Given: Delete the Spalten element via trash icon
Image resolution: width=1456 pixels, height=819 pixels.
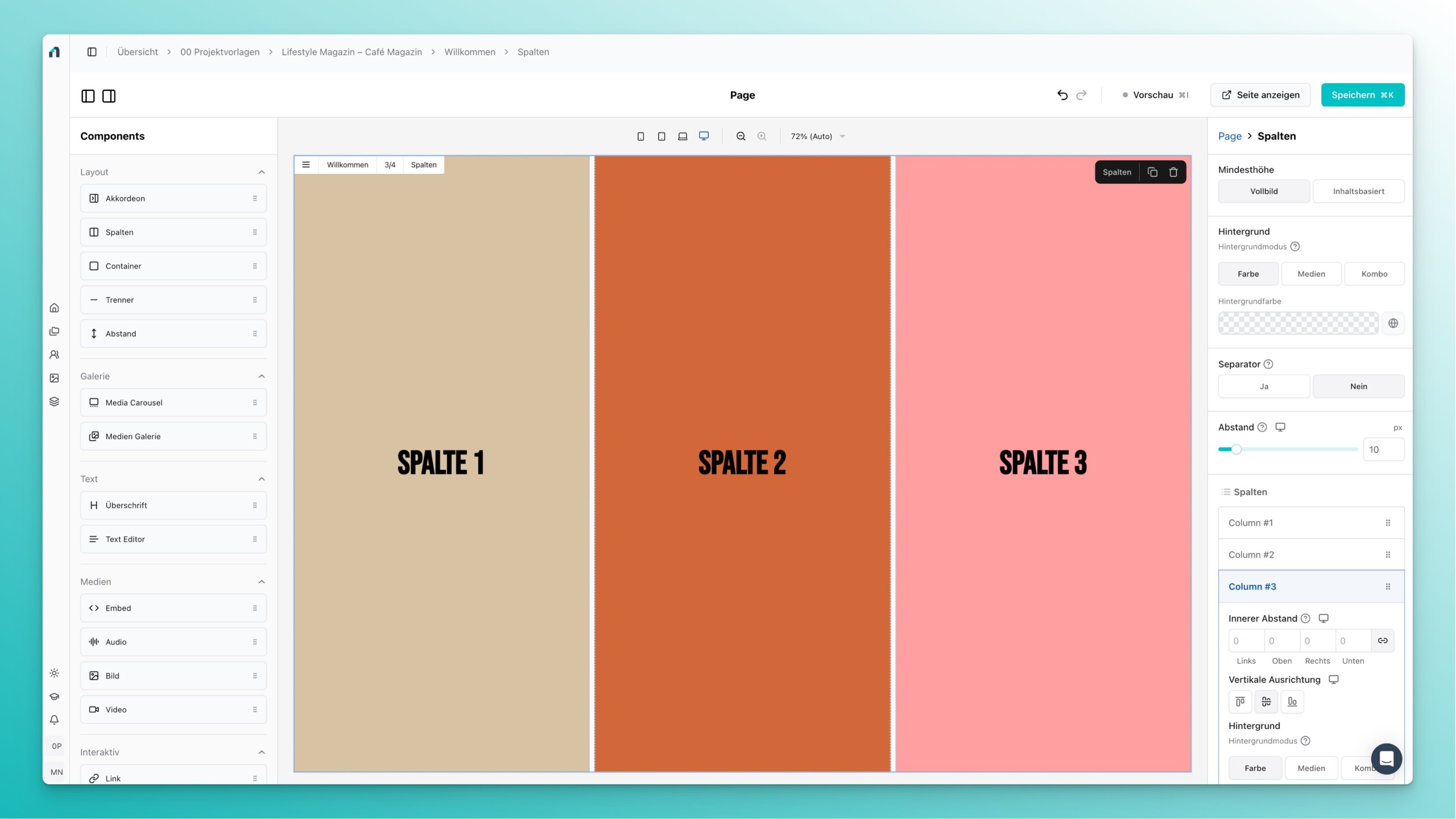Looking at the screenshot, I should coord(1173,172).
